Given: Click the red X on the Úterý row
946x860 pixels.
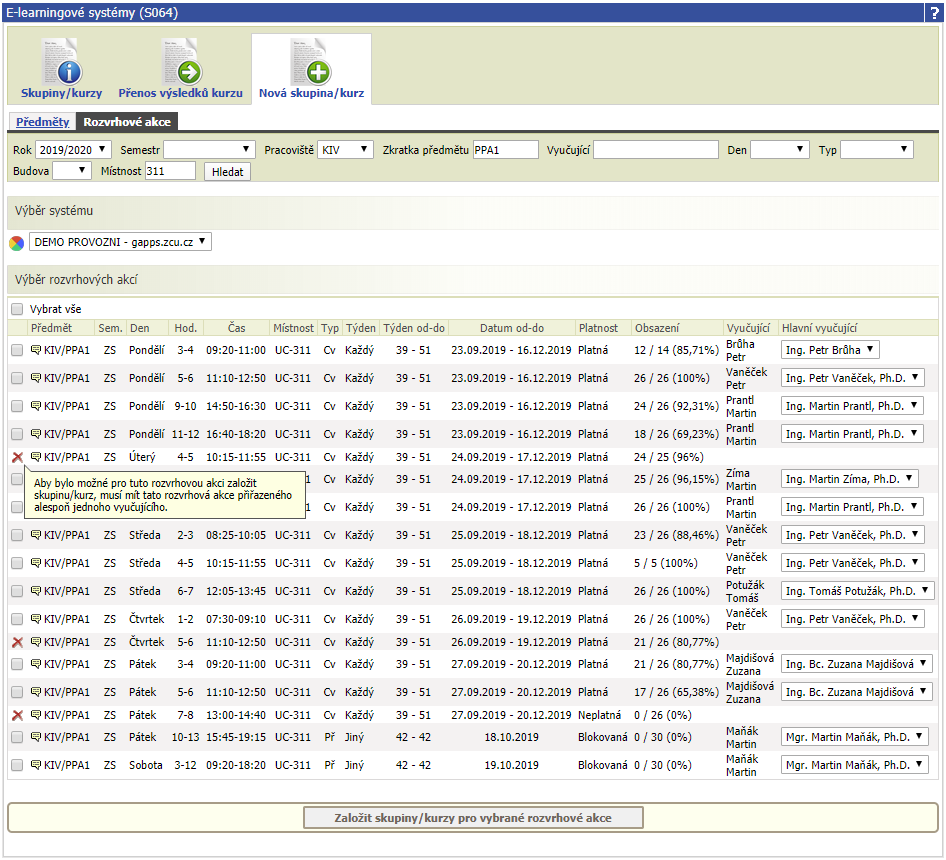Looking at the screenshot, I should [17, 457].
